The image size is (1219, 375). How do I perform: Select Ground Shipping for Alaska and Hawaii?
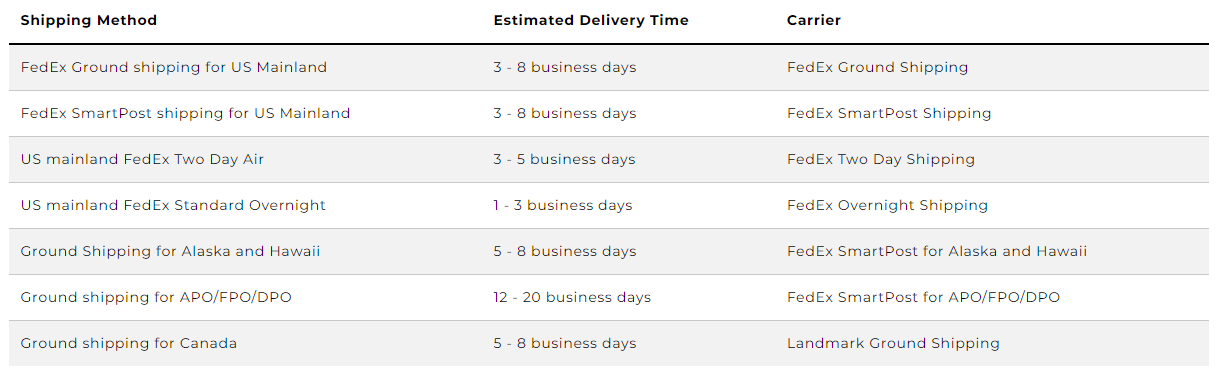[x=170, y=252]
